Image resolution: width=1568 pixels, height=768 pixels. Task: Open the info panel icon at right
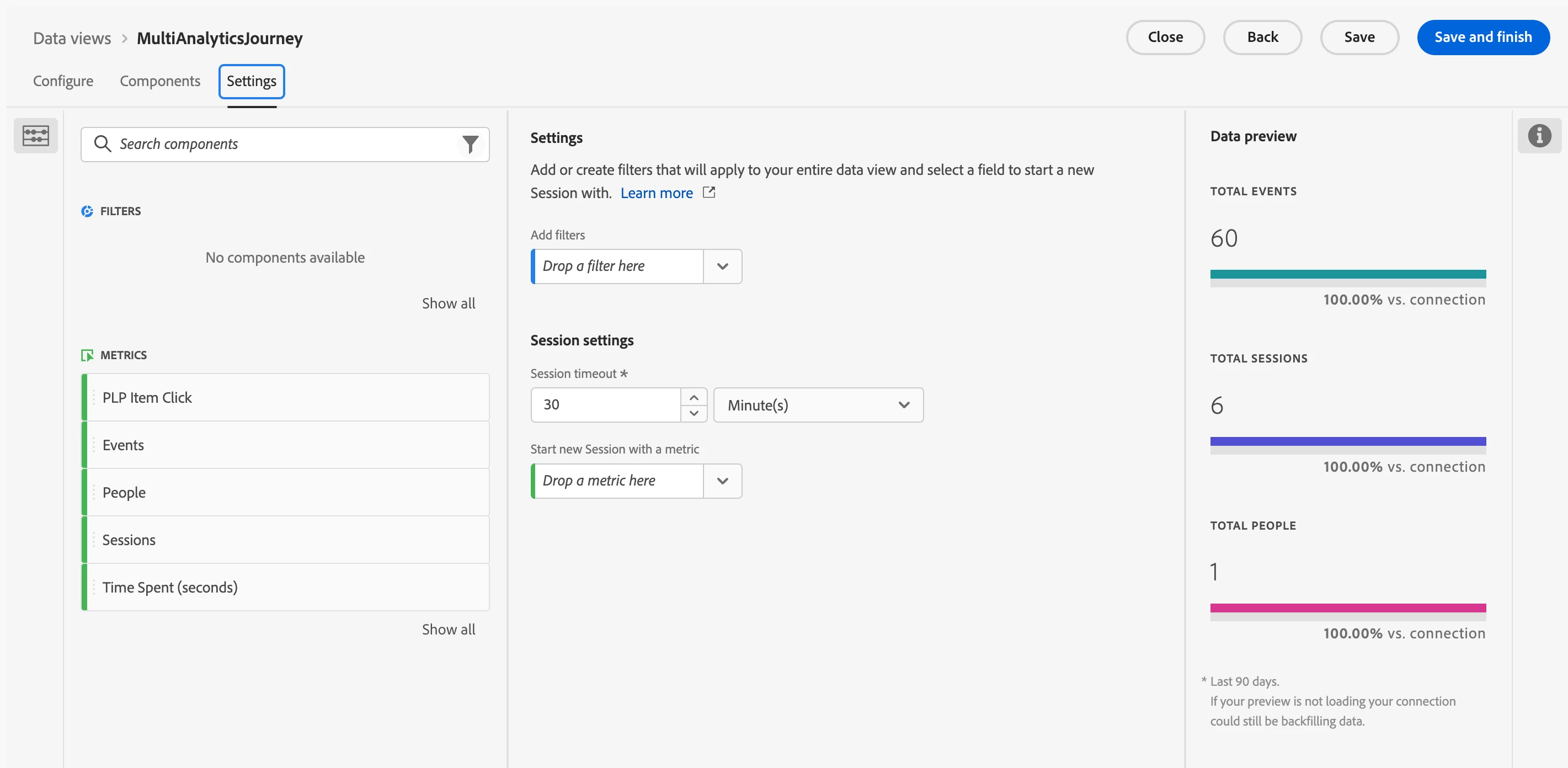coord(1539,135)
